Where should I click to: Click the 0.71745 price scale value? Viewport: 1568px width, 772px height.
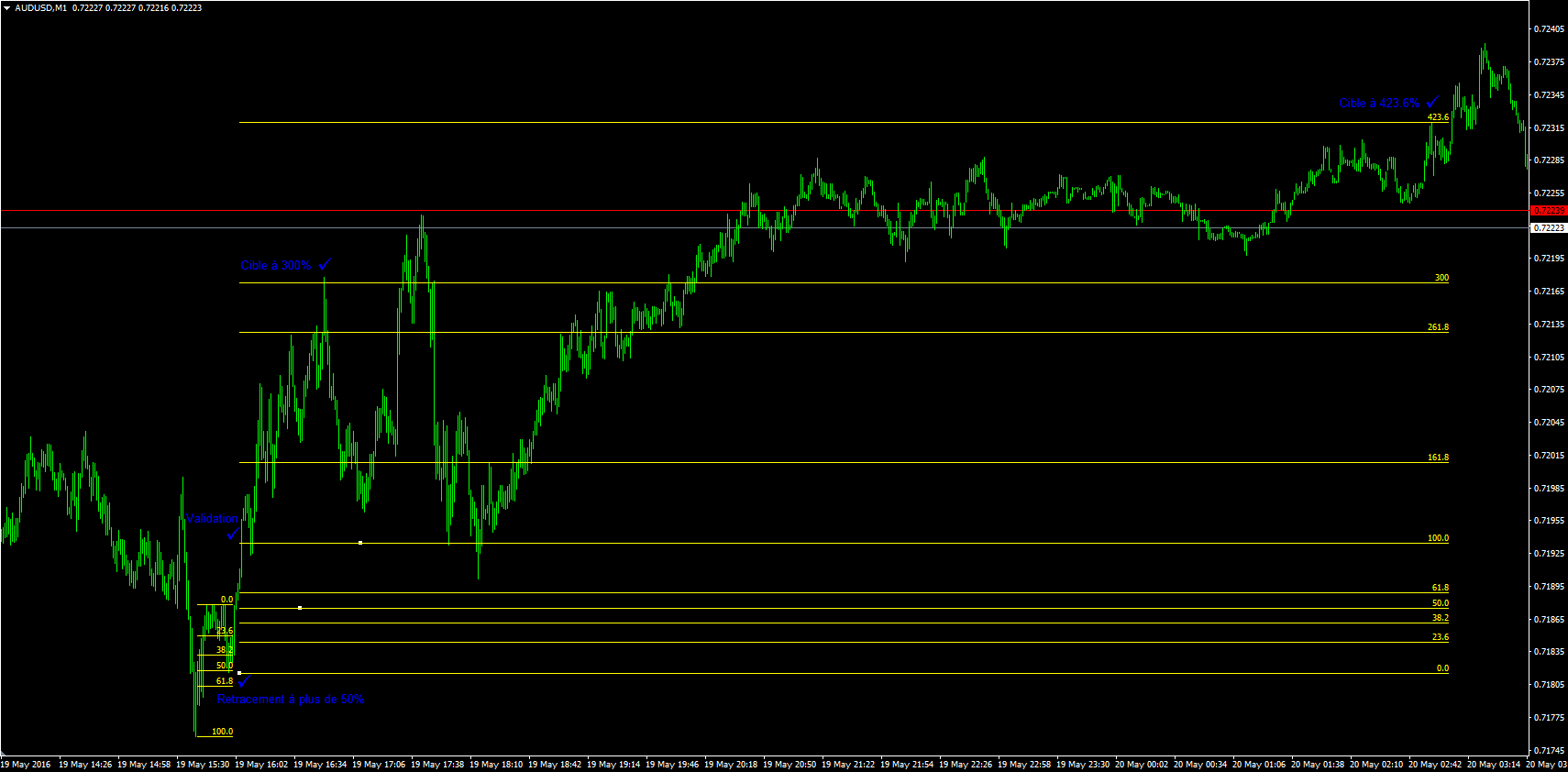1549,751
